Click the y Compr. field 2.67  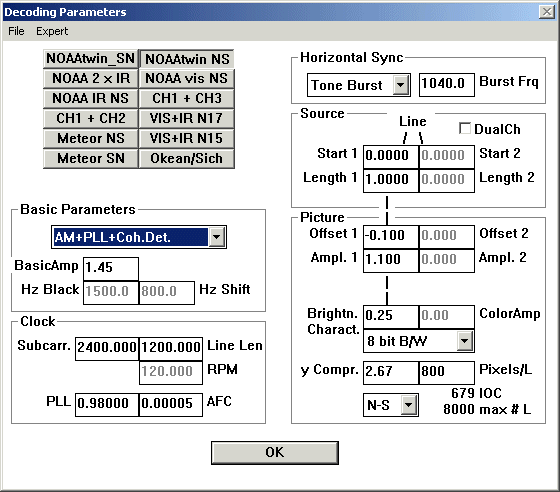[391, 373]
